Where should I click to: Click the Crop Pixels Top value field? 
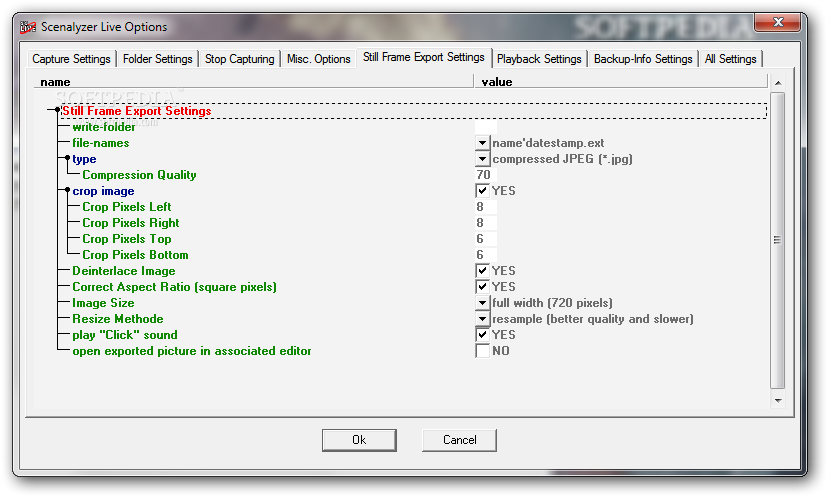tap(486, 239)
